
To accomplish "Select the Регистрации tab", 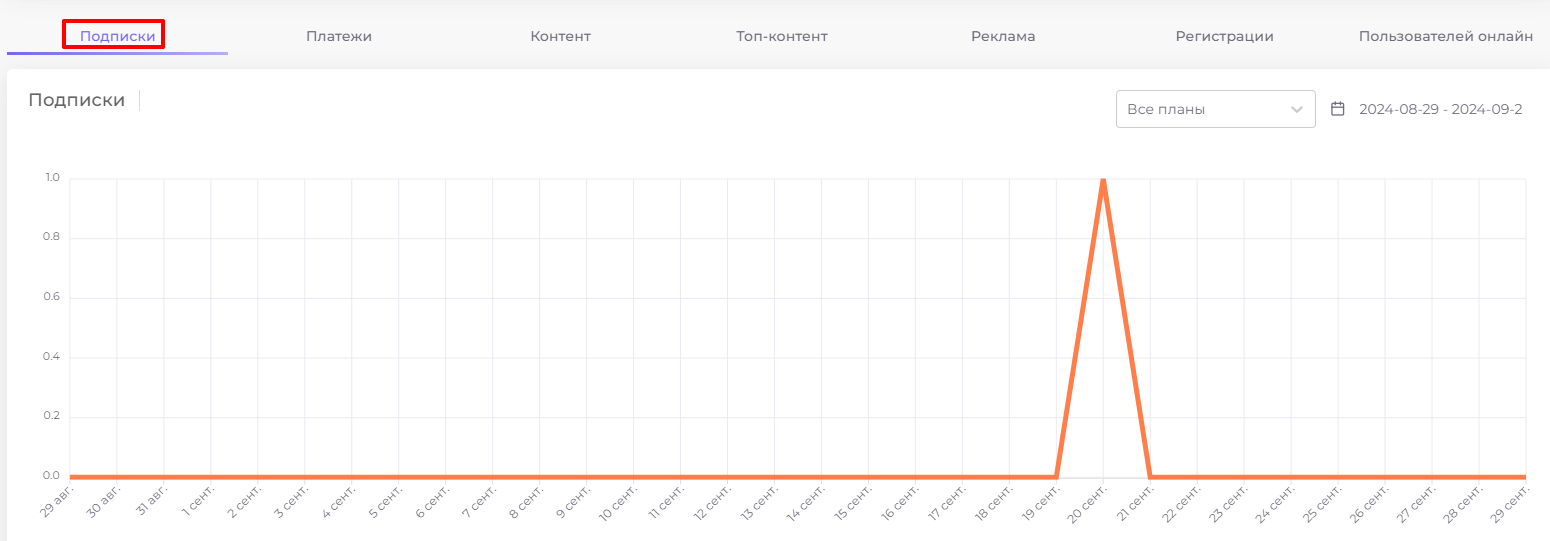I will point(1224,36).
